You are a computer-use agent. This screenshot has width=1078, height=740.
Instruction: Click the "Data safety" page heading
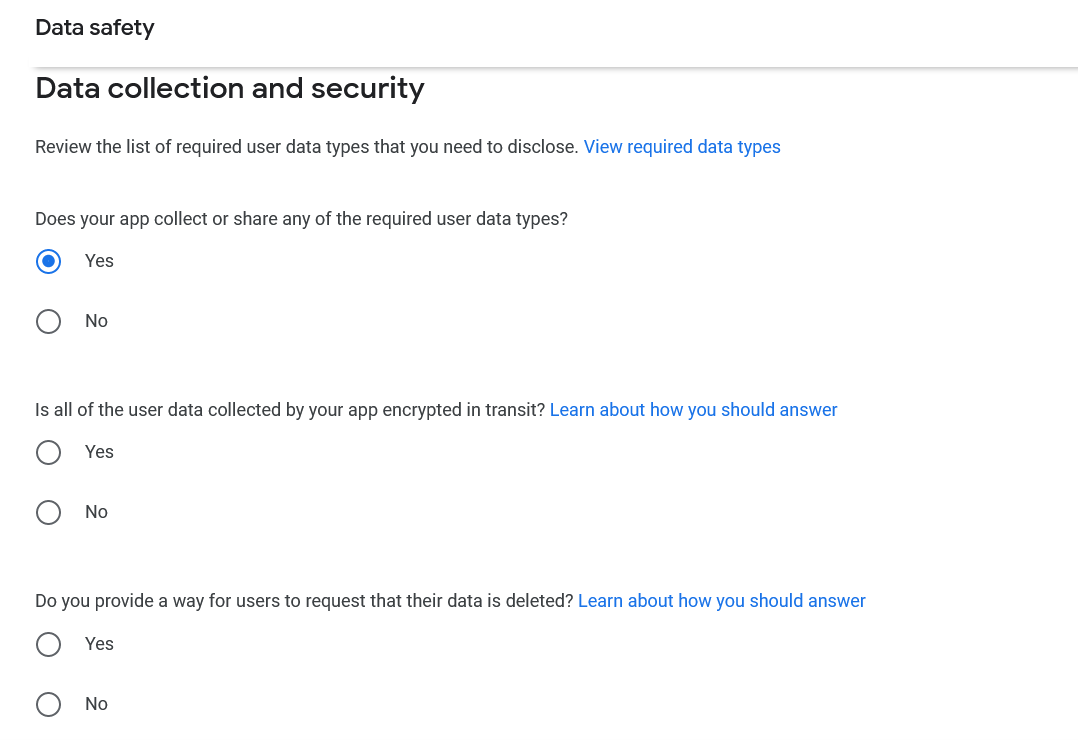pos(94,27)
